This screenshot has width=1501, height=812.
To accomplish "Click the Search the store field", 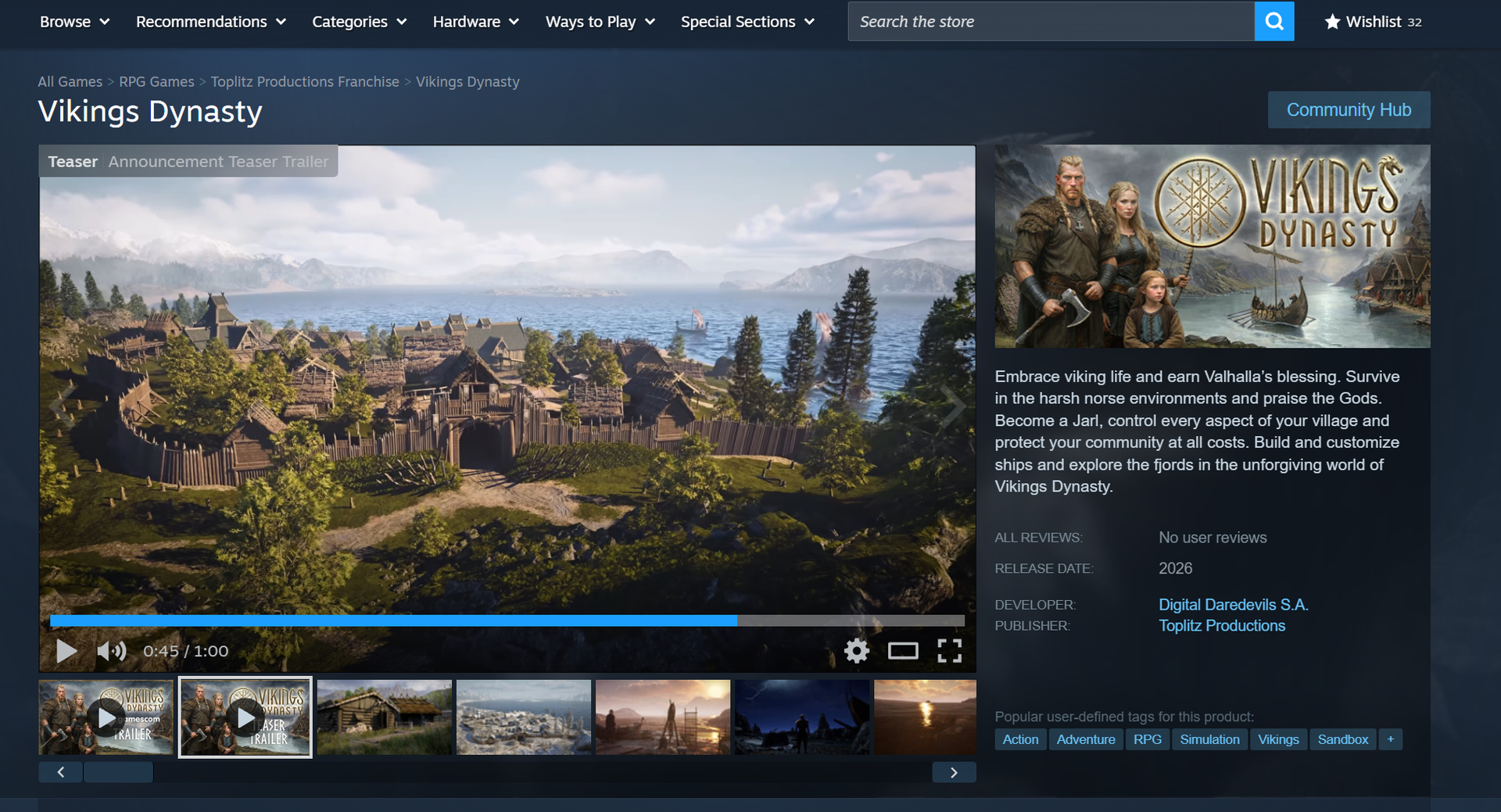I will point(1050,22).
